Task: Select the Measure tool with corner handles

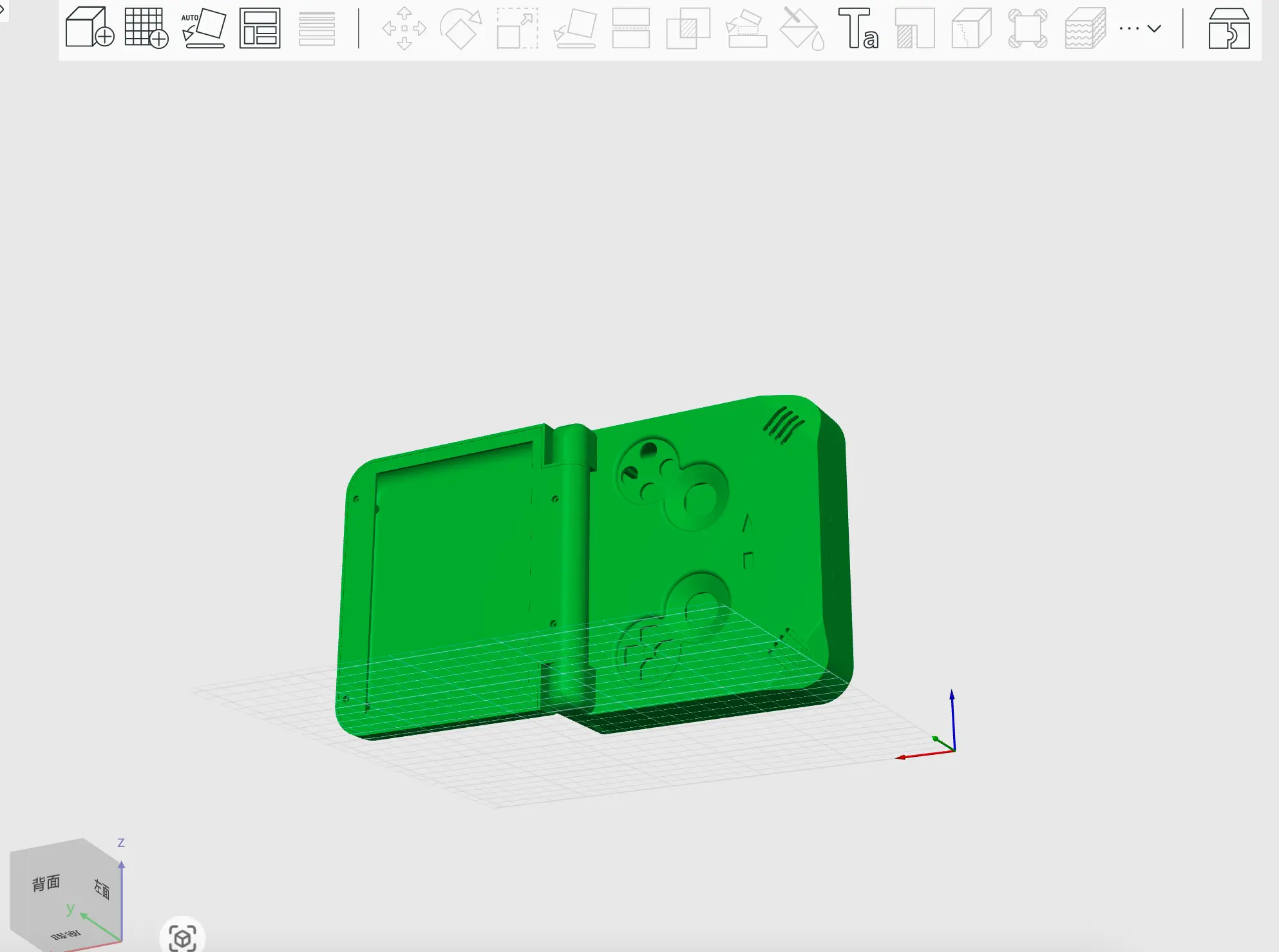Action: [1028, 28]
